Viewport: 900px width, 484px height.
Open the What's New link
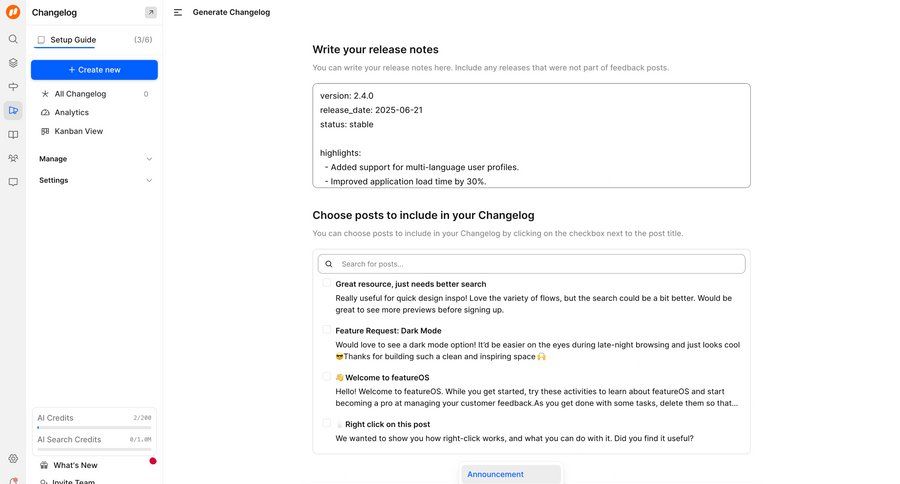(75, 465)
